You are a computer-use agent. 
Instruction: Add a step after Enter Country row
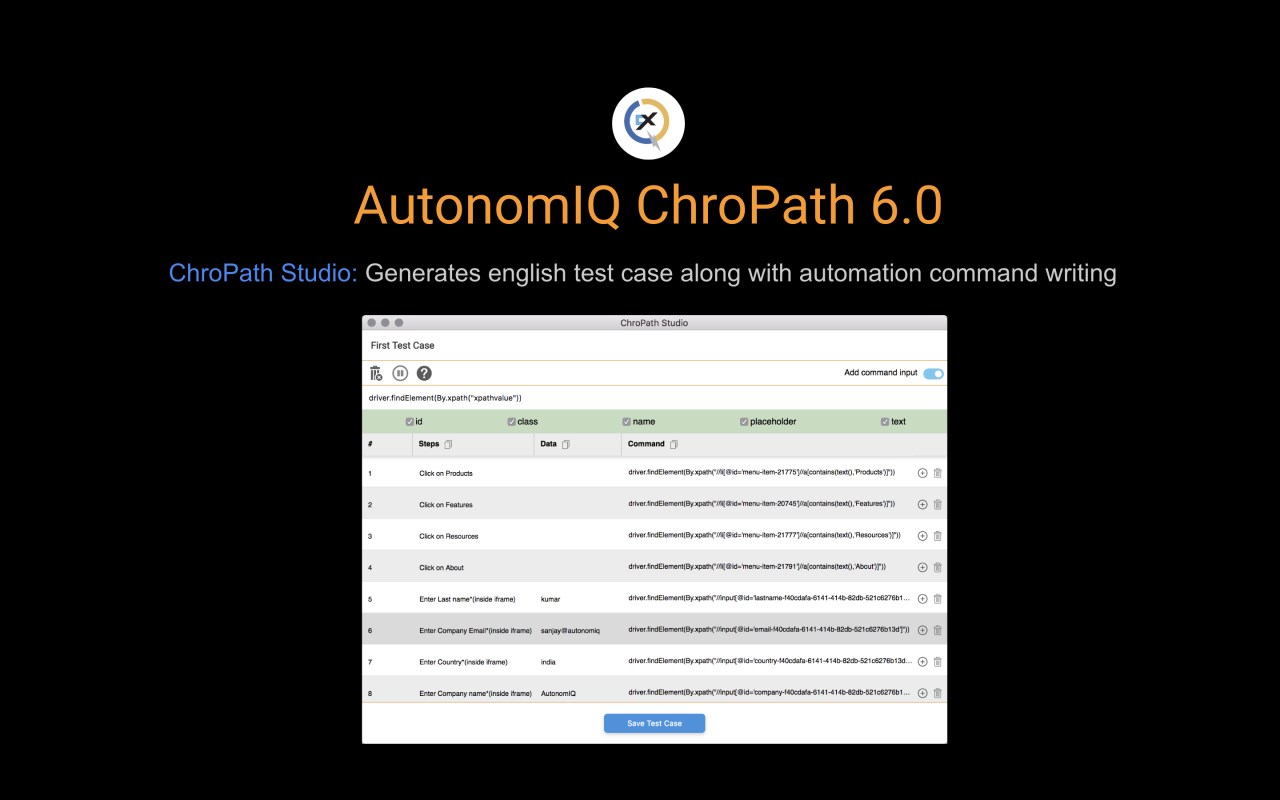point(922,661)
